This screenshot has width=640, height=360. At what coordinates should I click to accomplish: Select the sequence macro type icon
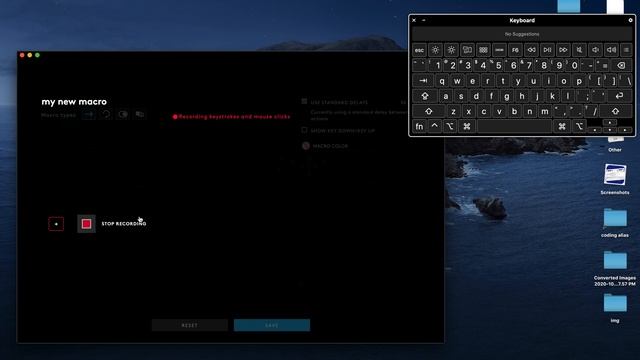[x=140, y=115]
